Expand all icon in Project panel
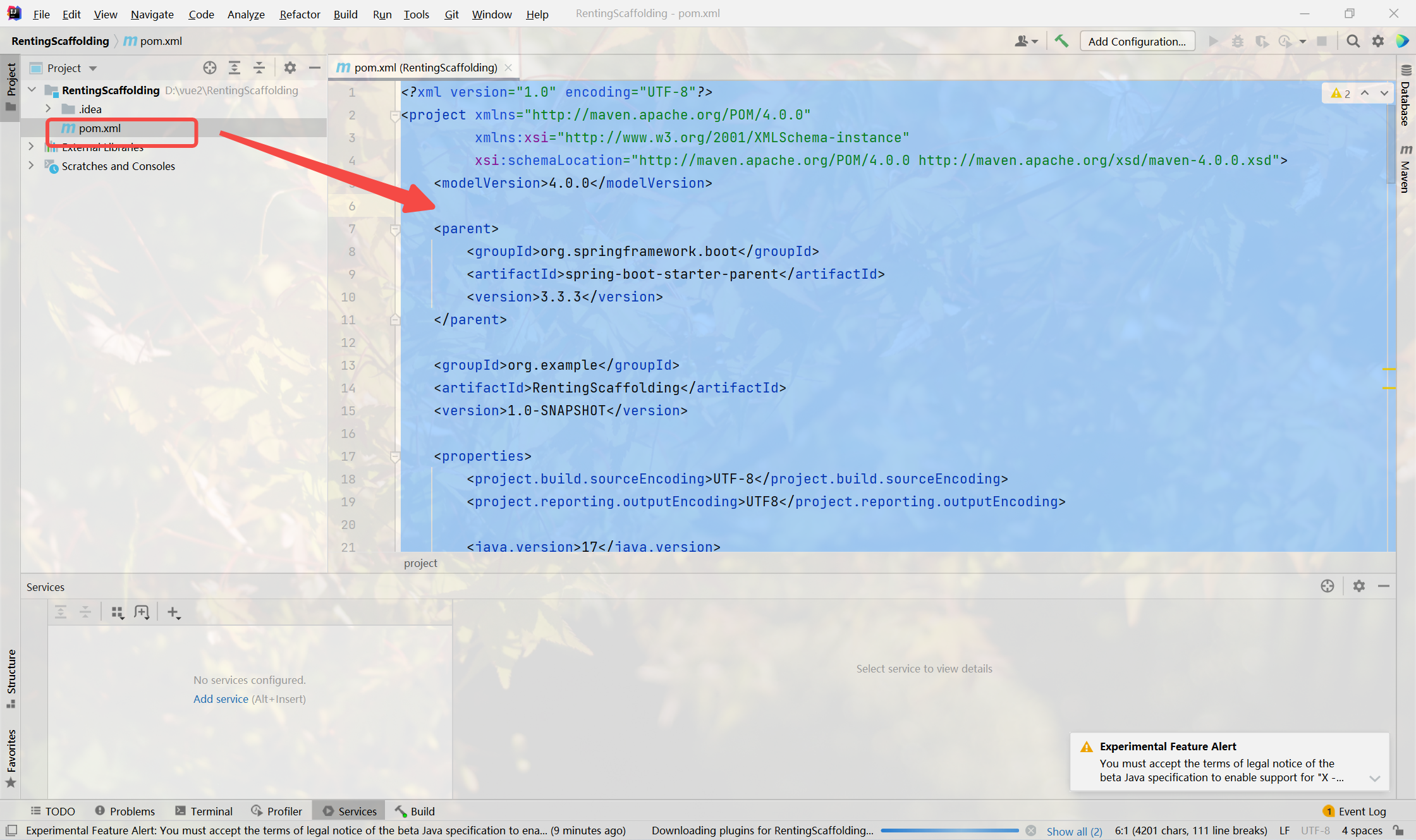Viewport: 1416px width, 840px height. point(235,68)
